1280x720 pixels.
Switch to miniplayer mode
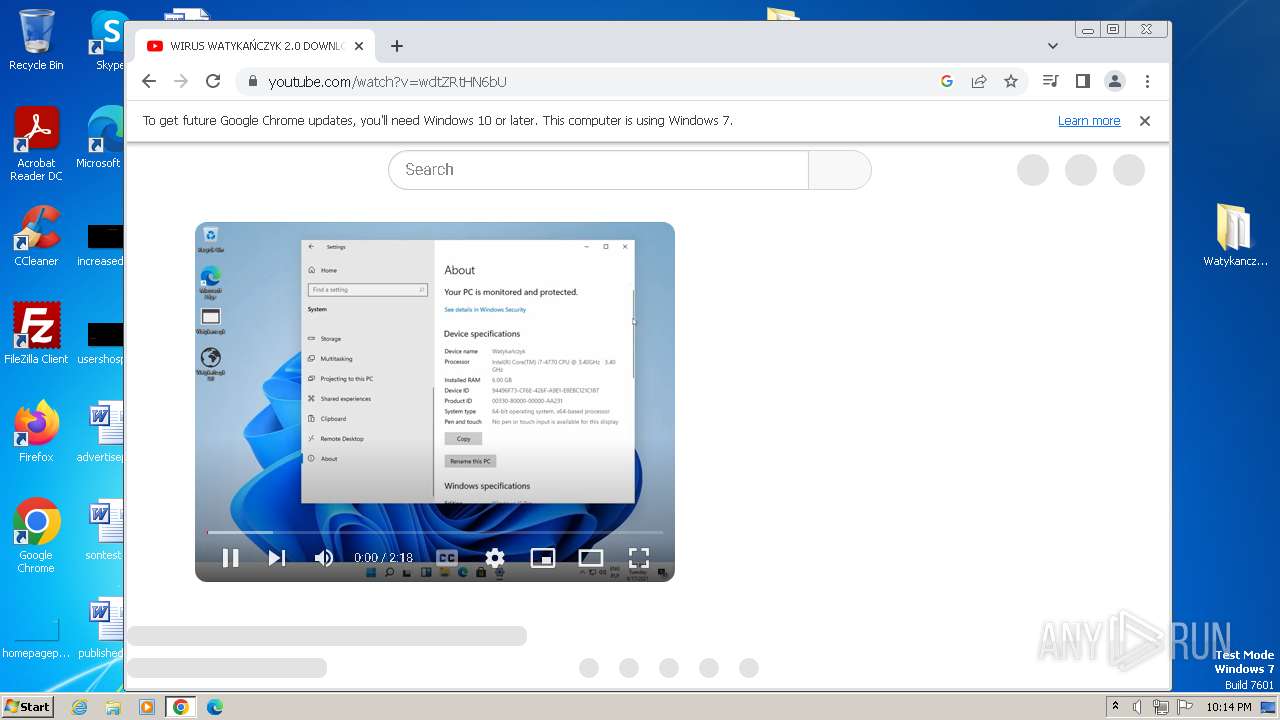[x=542, y=558]
